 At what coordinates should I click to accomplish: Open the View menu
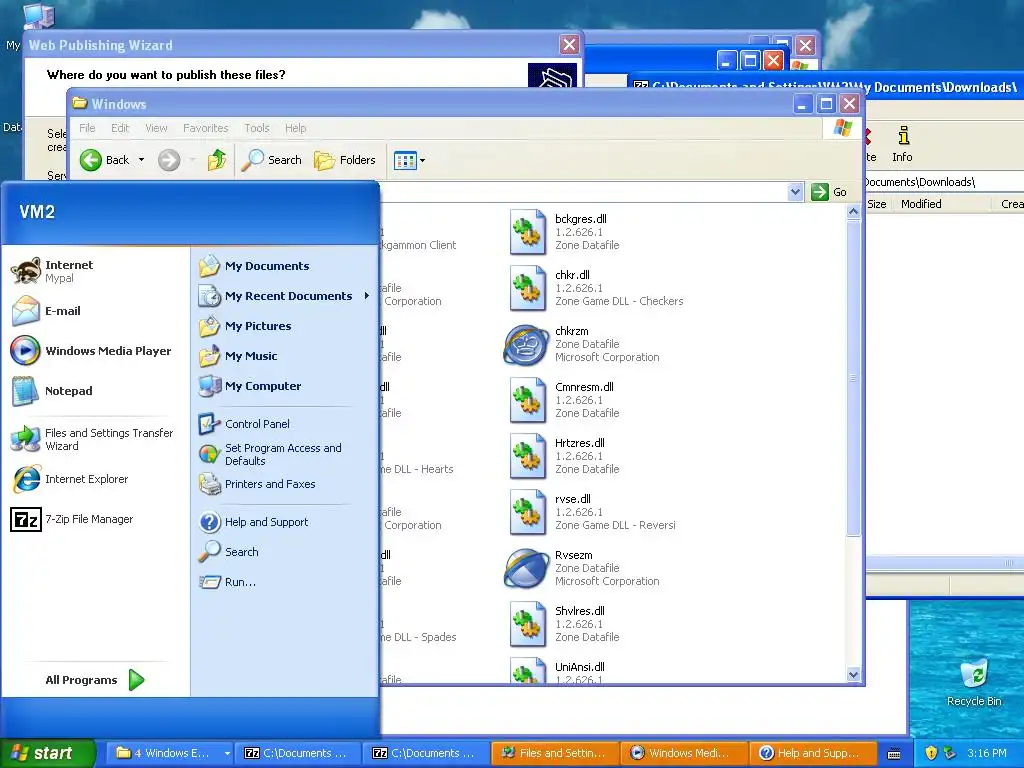tap(156, 128)
